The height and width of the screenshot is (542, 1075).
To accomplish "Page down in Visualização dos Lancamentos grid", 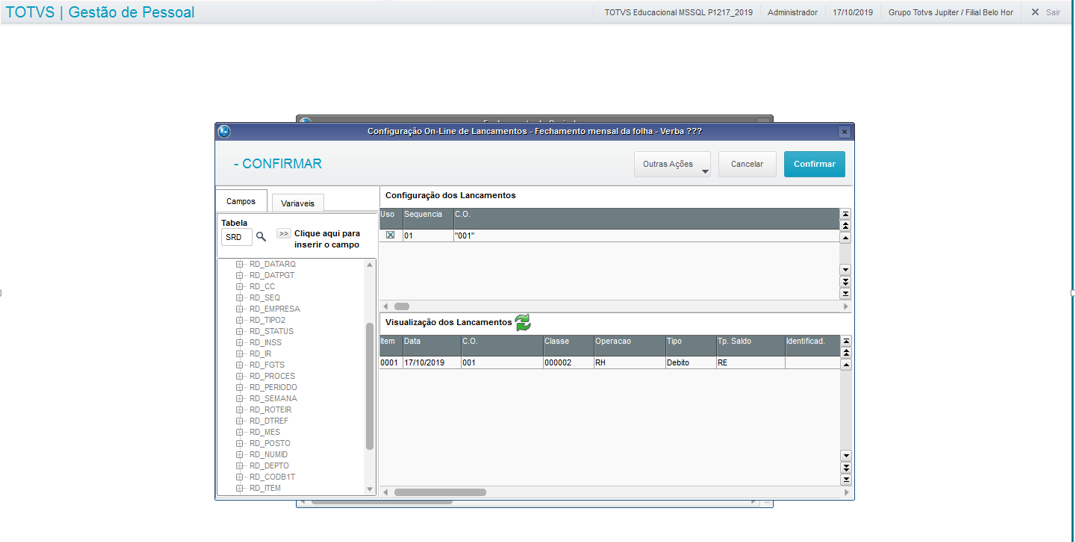I will click(845, 467).
